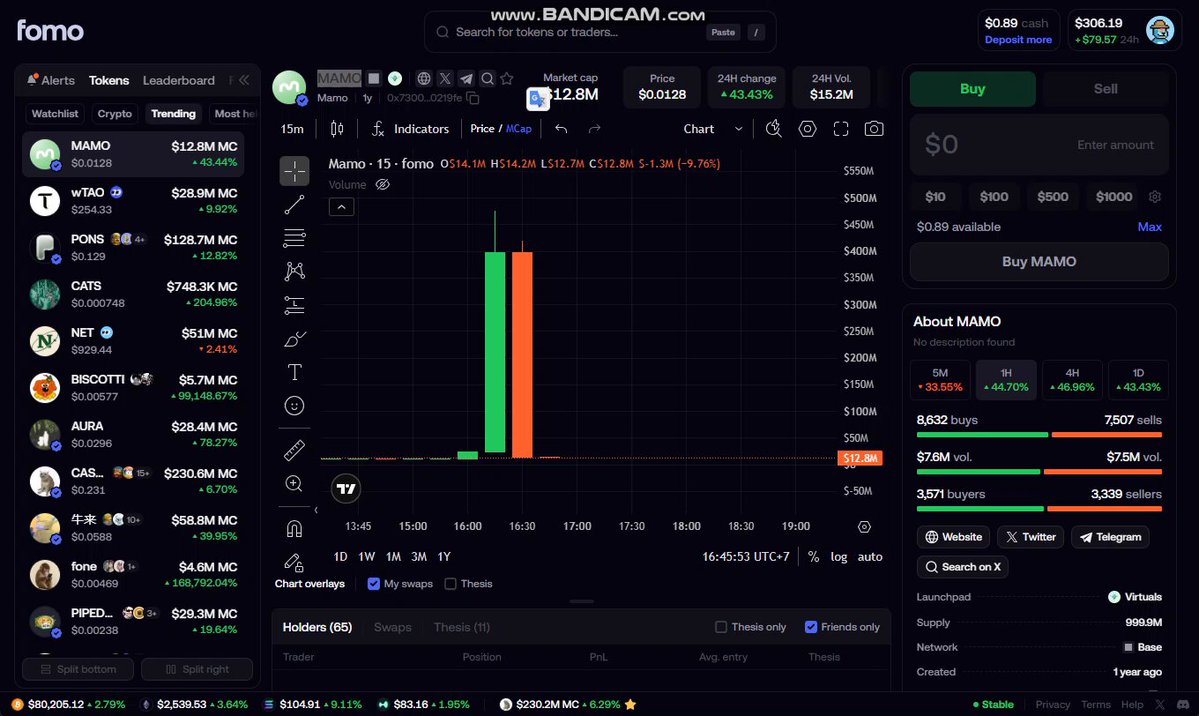Click the Buy MAMO button
The image size is (1199, 716).
click(1039, 262)
